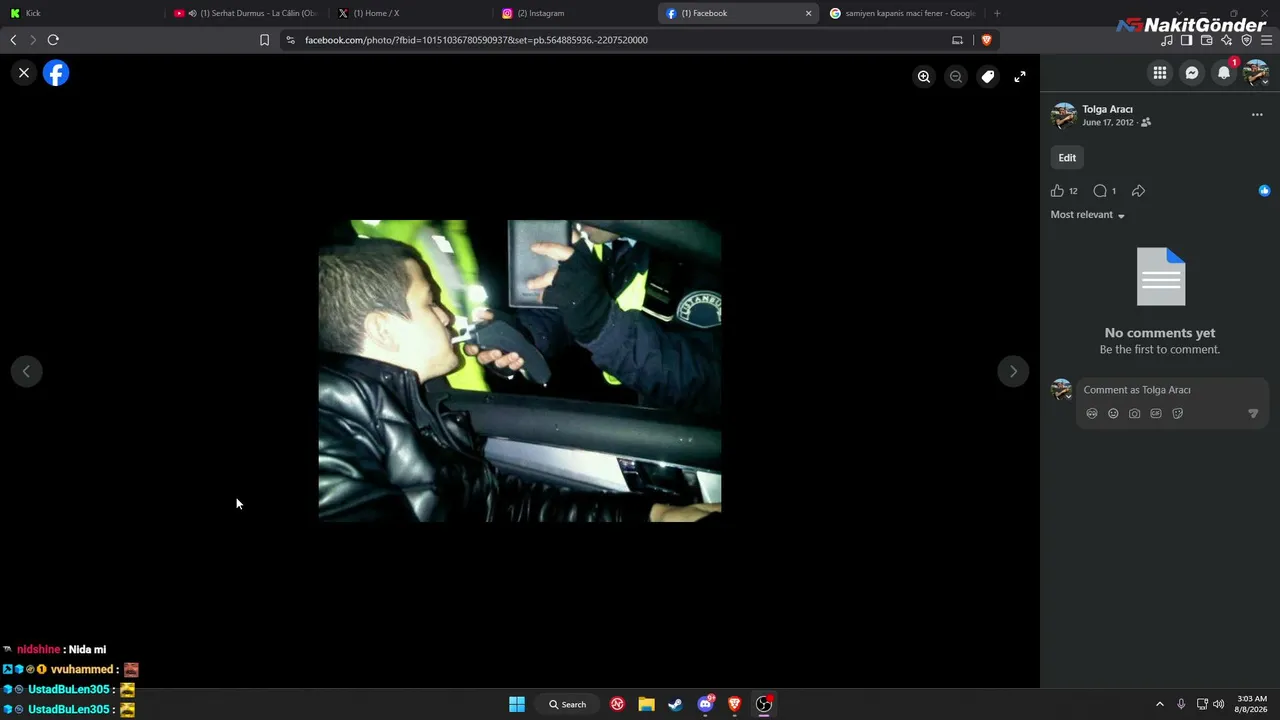Reload the current page
The image size is (1280, 720).
53,40
